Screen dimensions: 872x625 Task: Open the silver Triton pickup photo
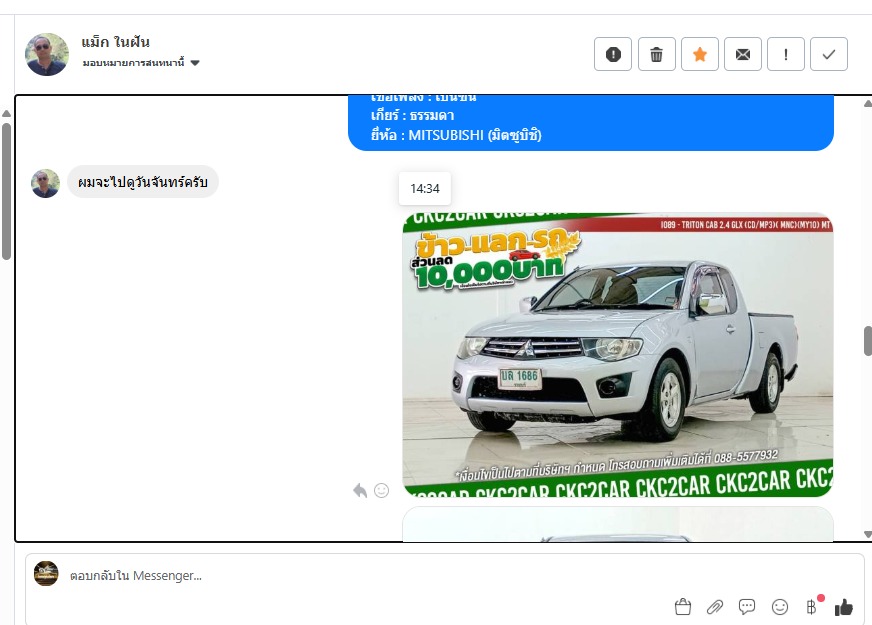point(617,354)
